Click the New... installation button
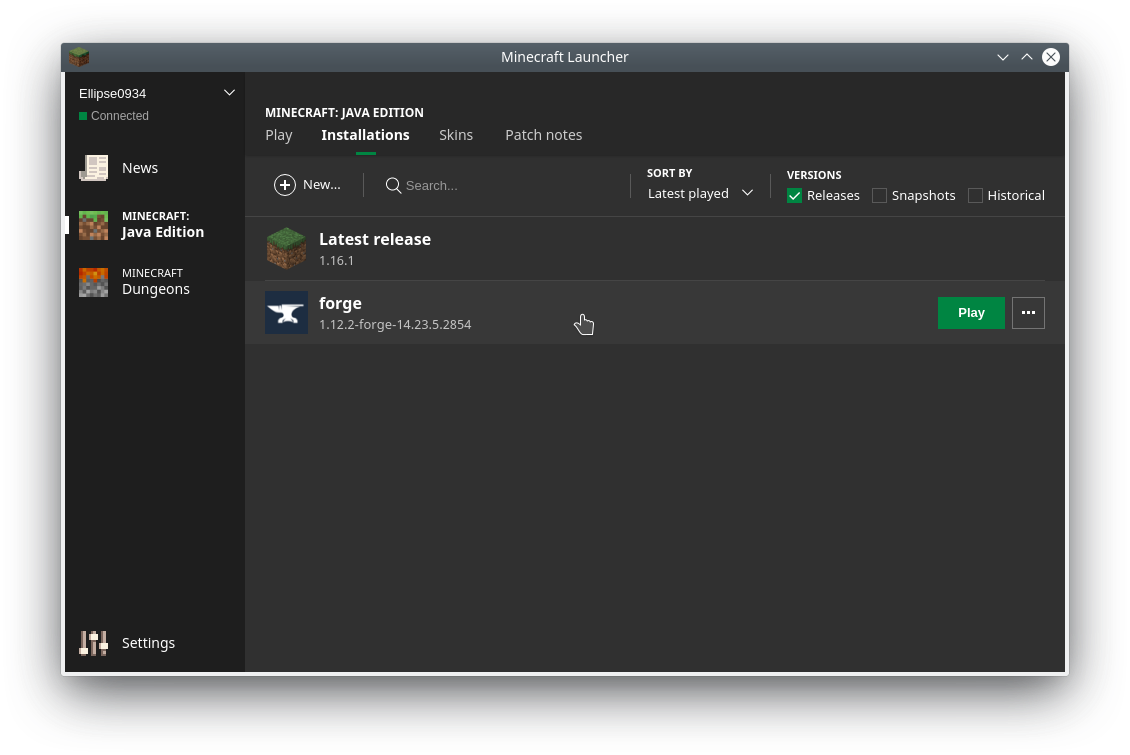This screenshot has height=755, width=1130. click(x=308, y=185)
